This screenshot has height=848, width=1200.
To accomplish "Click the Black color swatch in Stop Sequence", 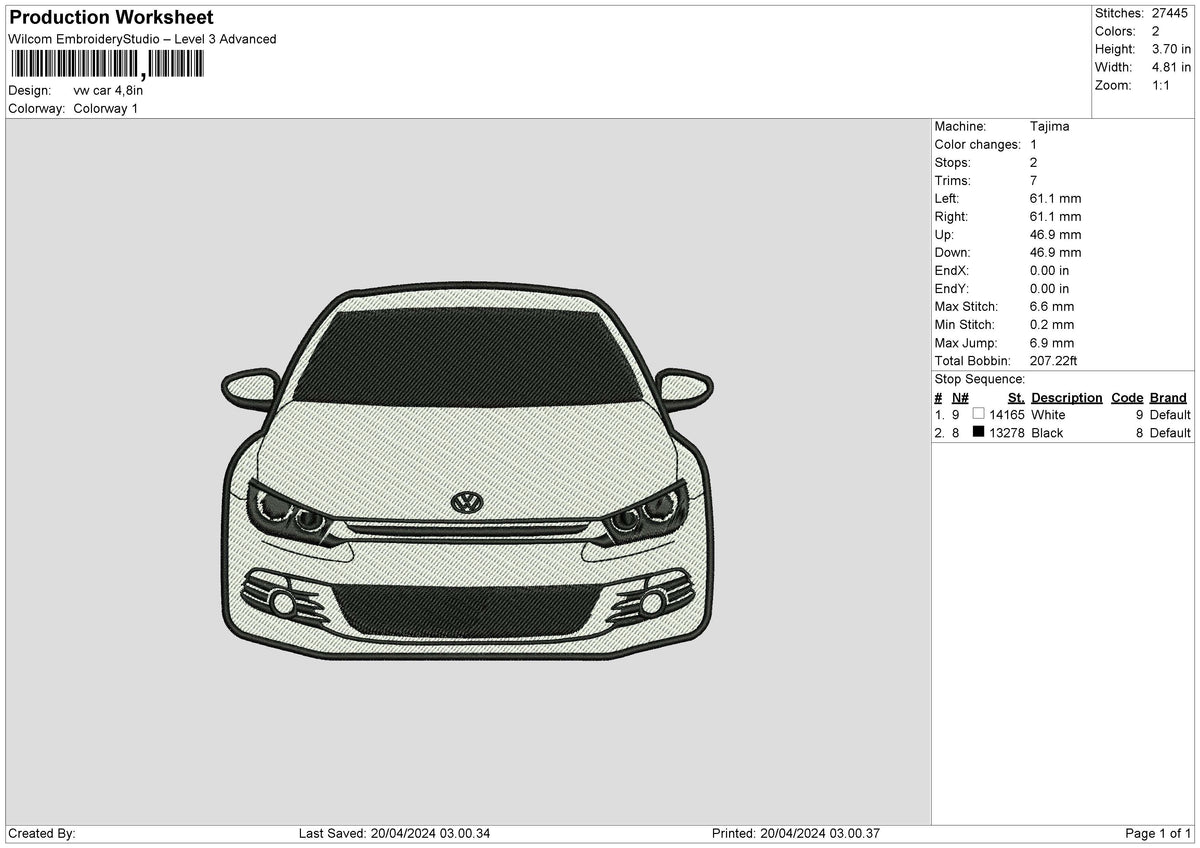I will (978, 432).
